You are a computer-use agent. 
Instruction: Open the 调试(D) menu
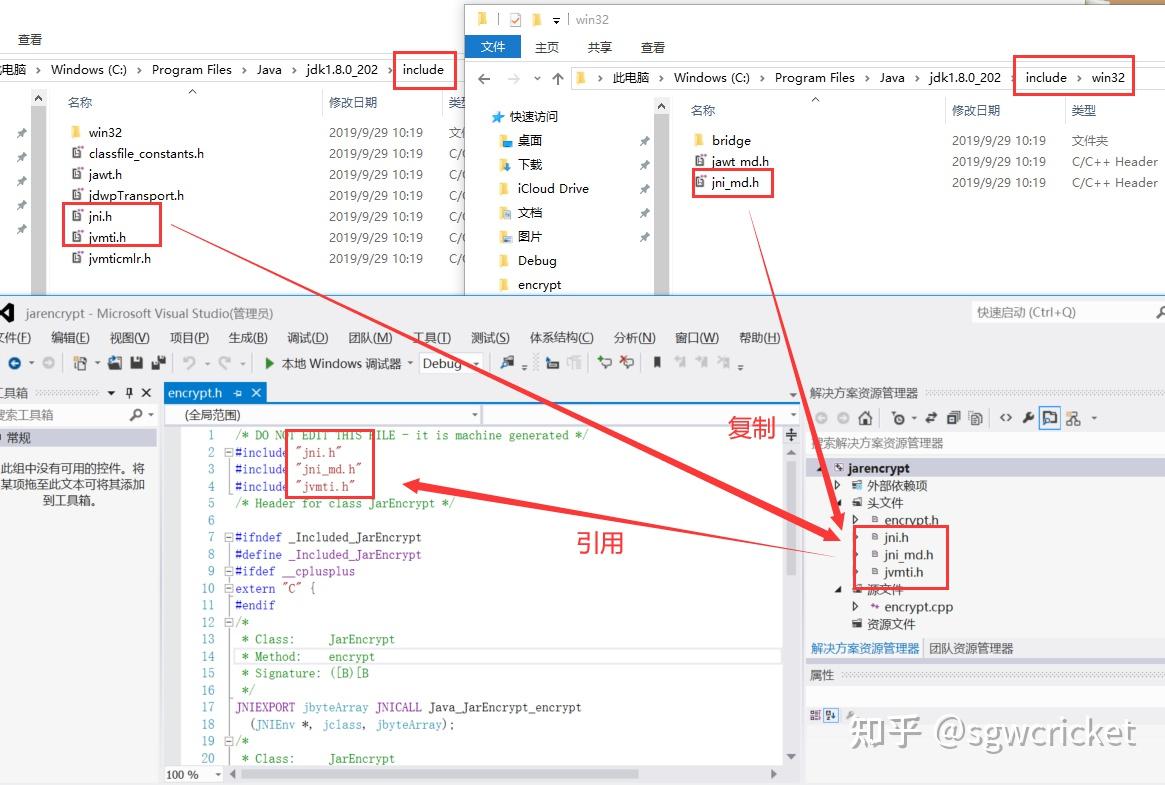pos(308,338)
